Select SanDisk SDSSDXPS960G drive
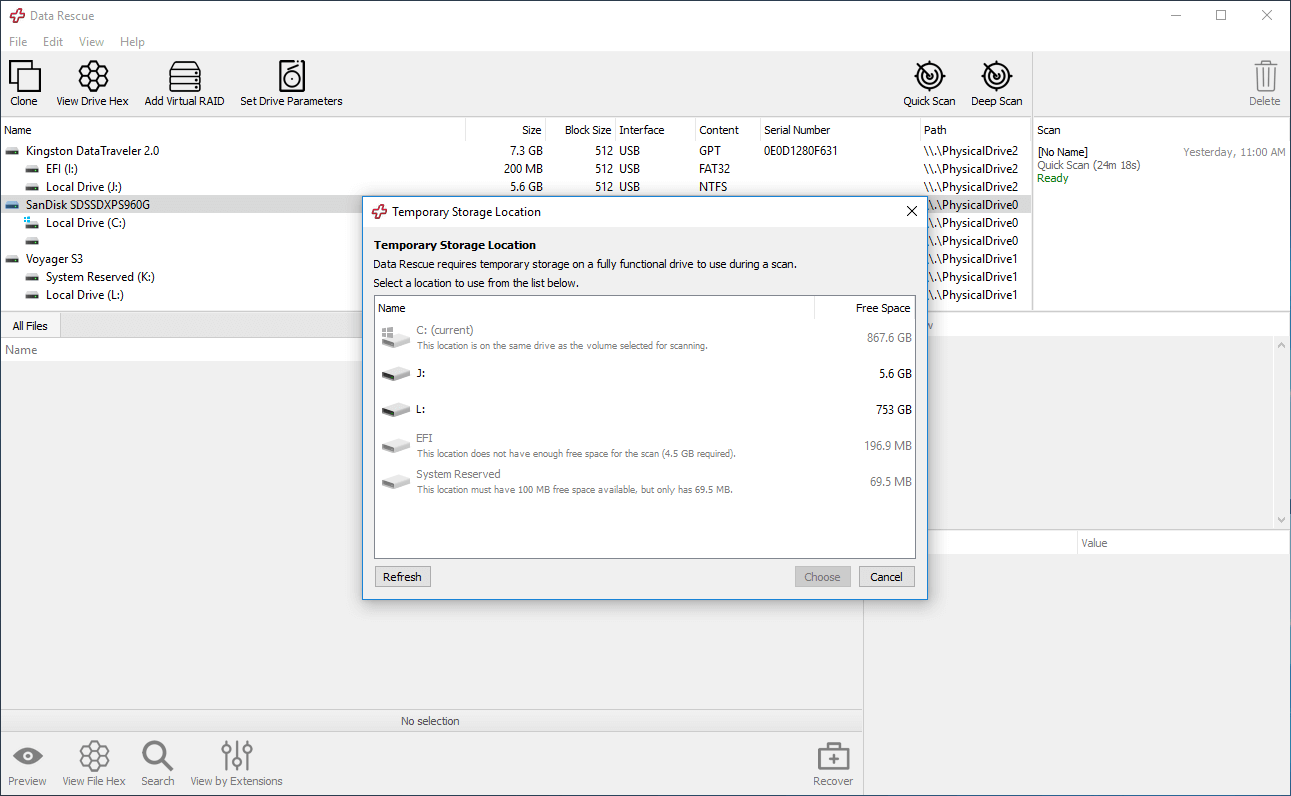Viewport: 1291px width, 796px height. coord(88,205)
